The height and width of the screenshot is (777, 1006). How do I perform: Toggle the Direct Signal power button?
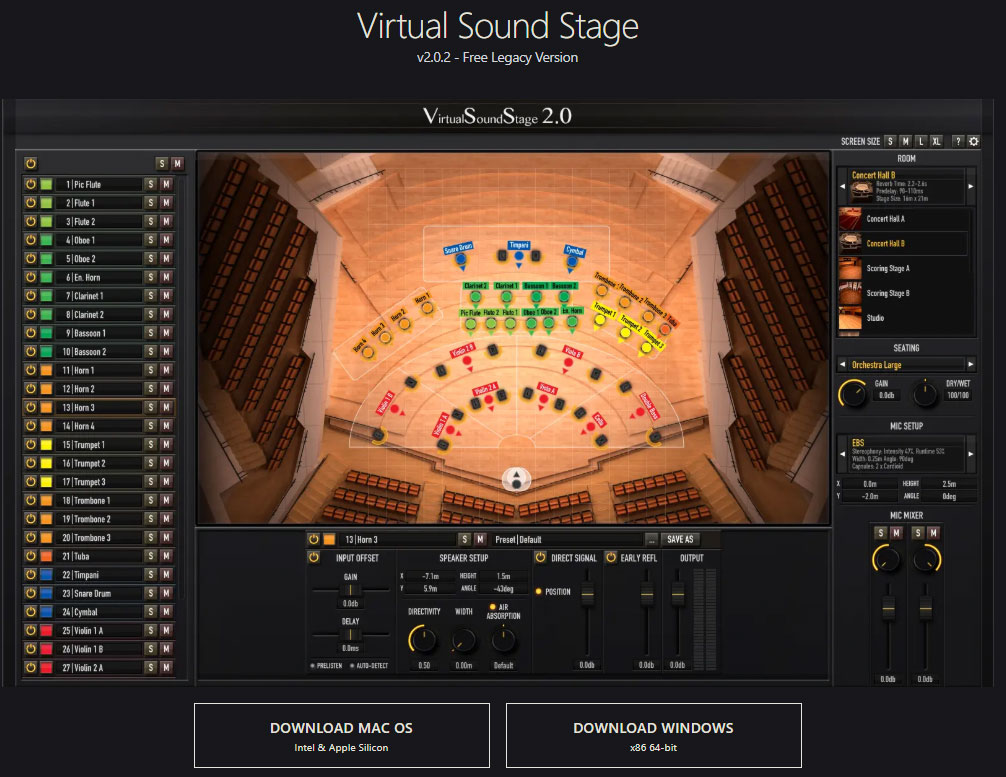point(541,558)
